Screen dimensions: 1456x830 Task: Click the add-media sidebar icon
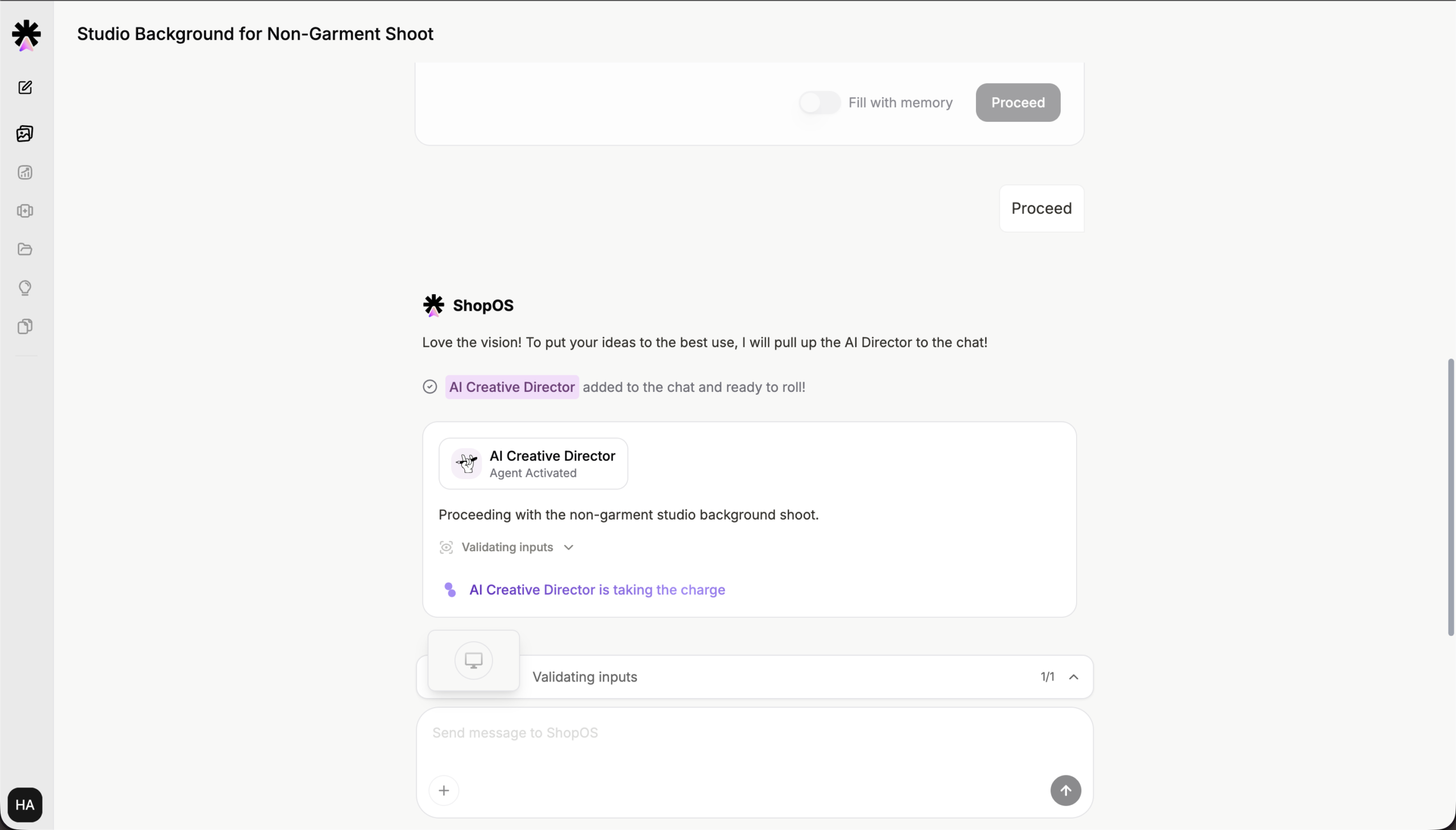coord(25,211)
